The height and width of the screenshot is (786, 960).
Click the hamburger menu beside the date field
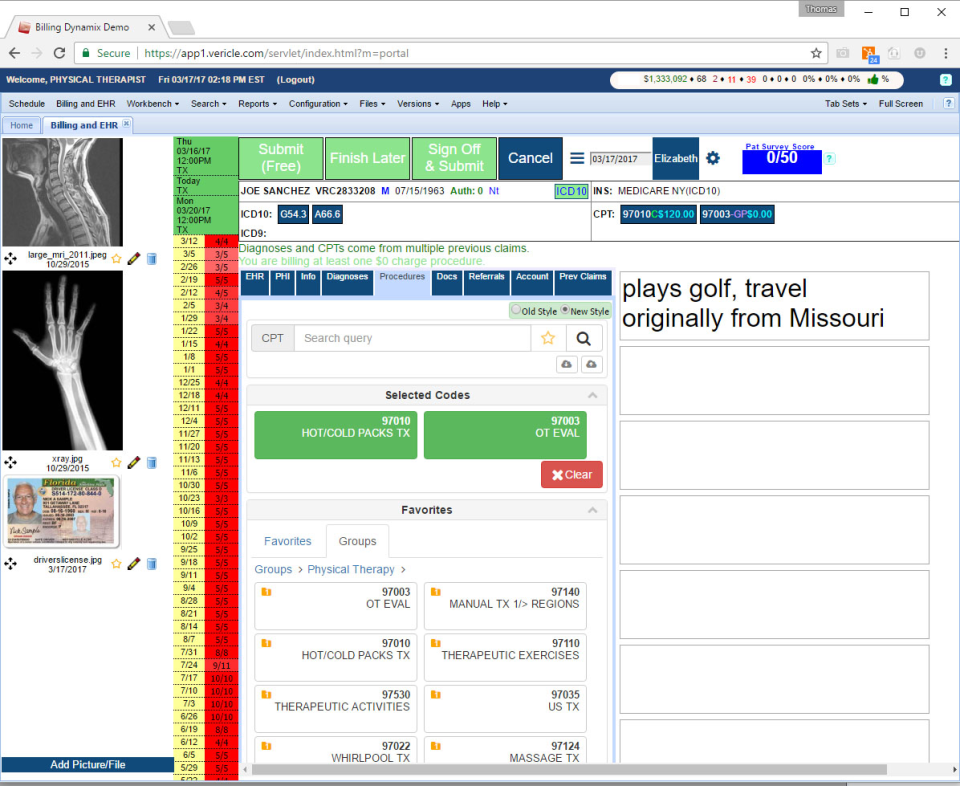click(578, 157)
